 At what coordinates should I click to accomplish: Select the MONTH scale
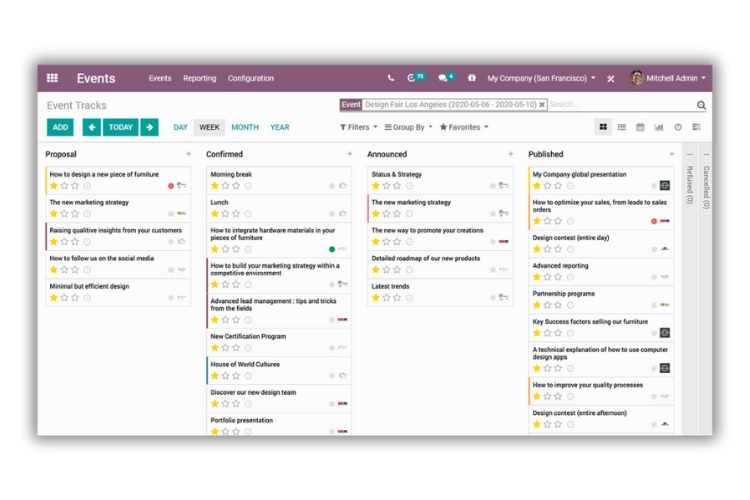click(x=245, y=127)
